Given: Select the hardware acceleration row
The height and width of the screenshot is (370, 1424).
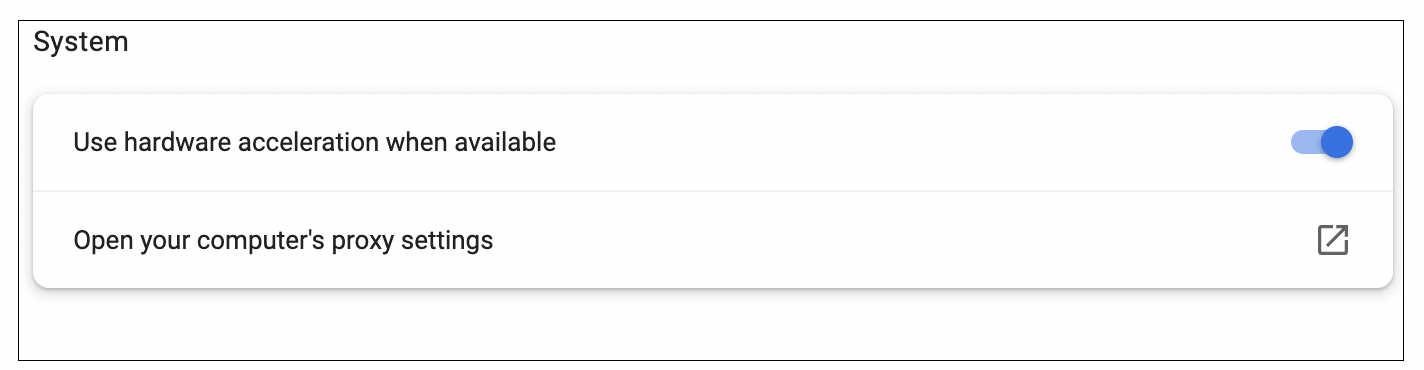Looking at the screenshot, I should [713, 142].
